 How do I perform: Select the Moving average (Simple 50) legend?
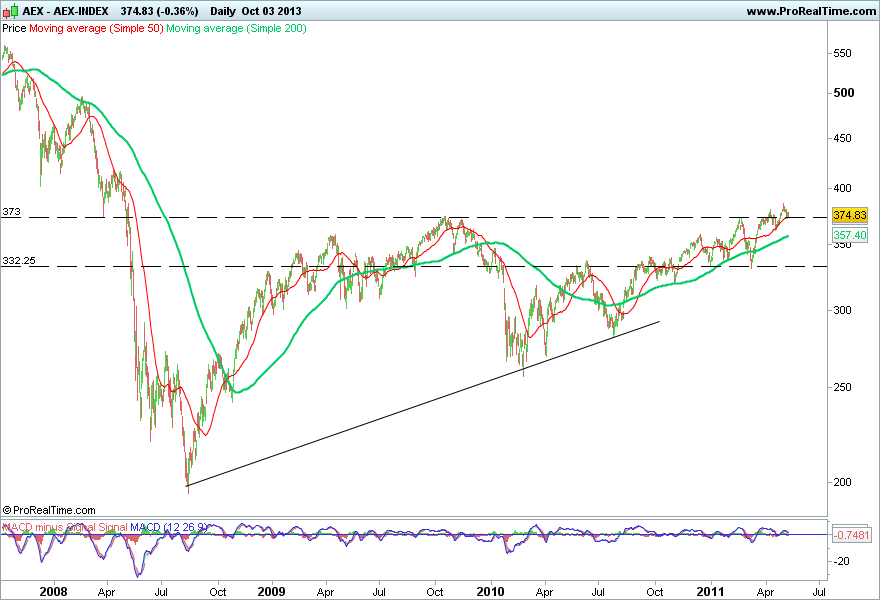[x=96, y=28]
